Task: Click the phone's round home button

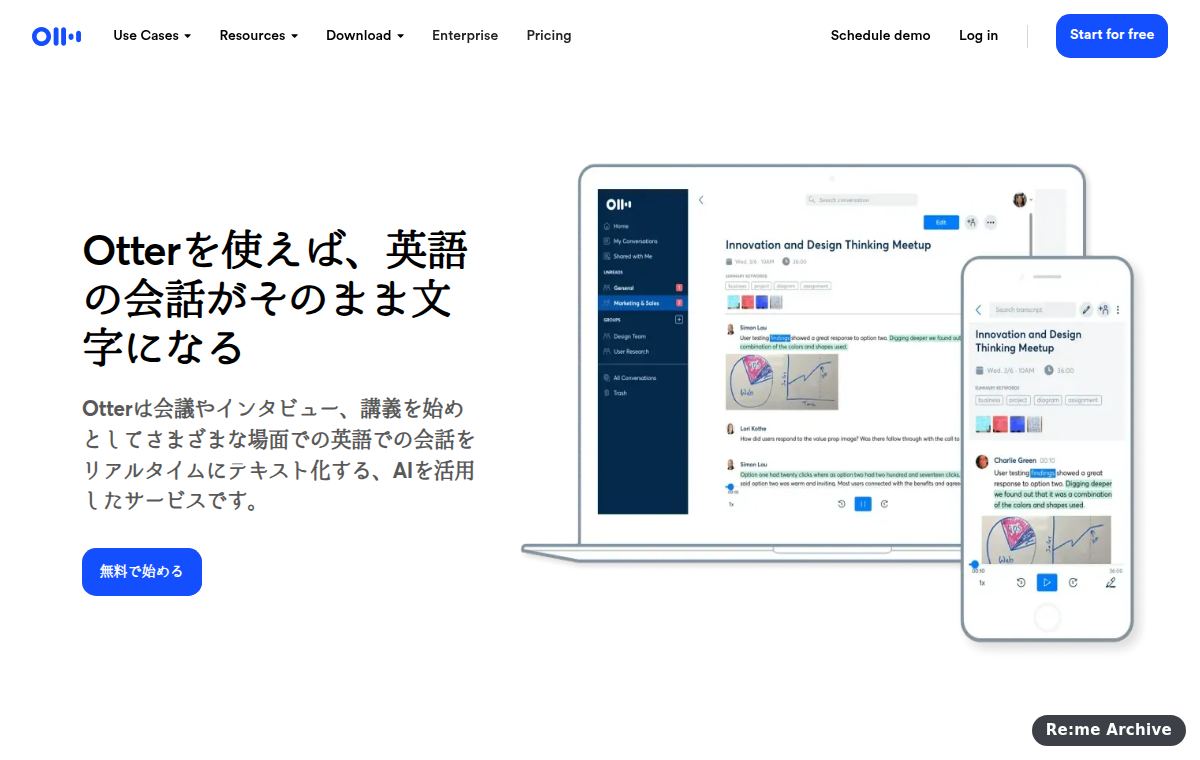Action: [1047, 617]
